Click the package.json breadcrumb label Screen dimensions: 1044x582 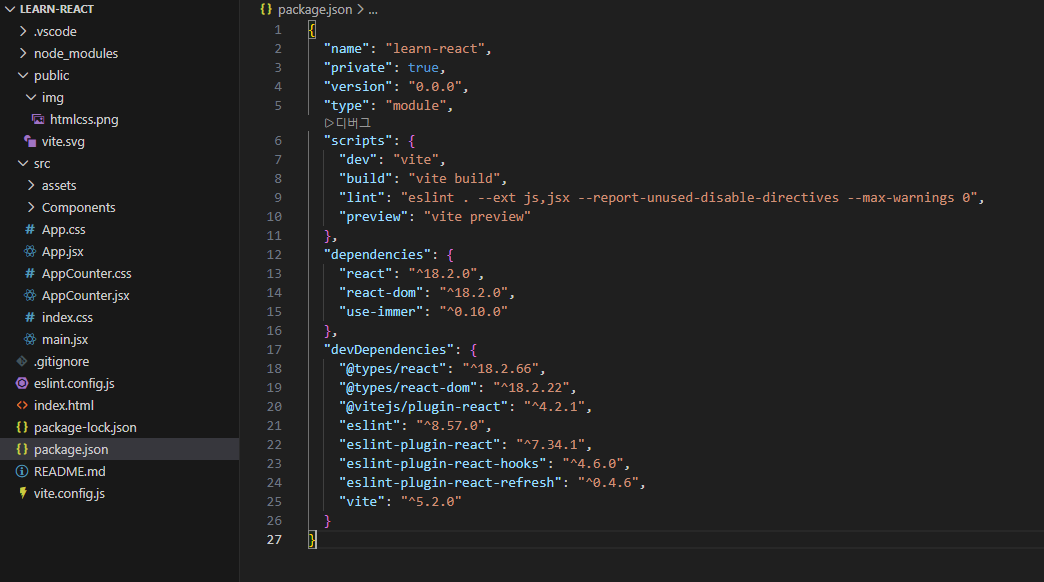(x=315, y=9)
